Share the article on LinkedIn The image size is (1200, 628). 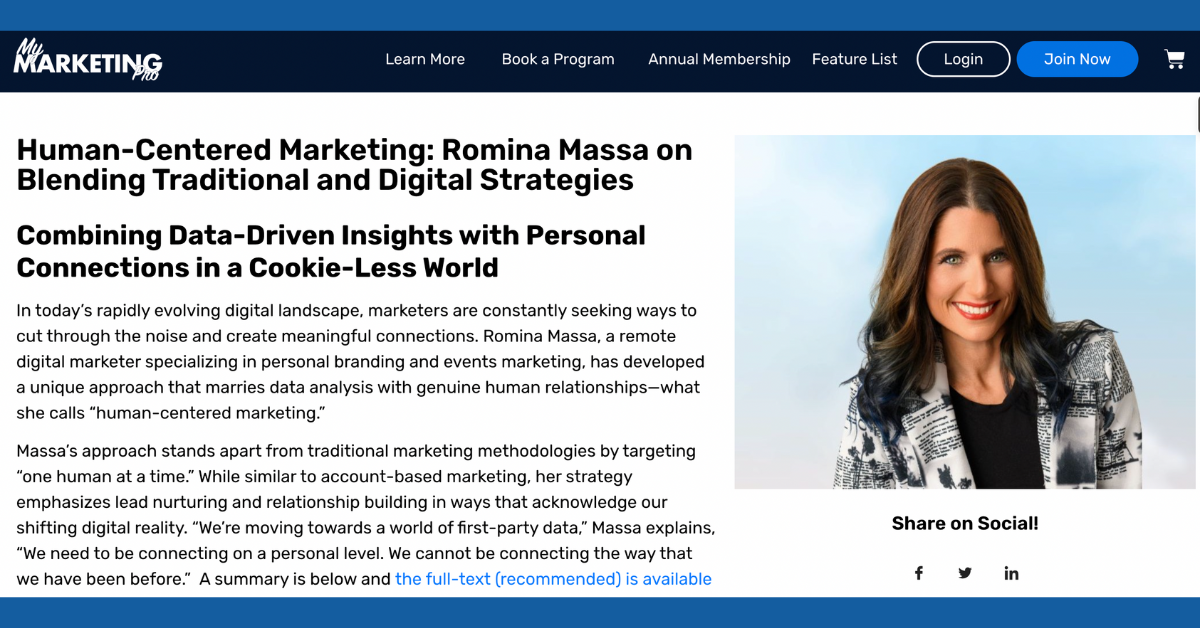coord(1011,572)
